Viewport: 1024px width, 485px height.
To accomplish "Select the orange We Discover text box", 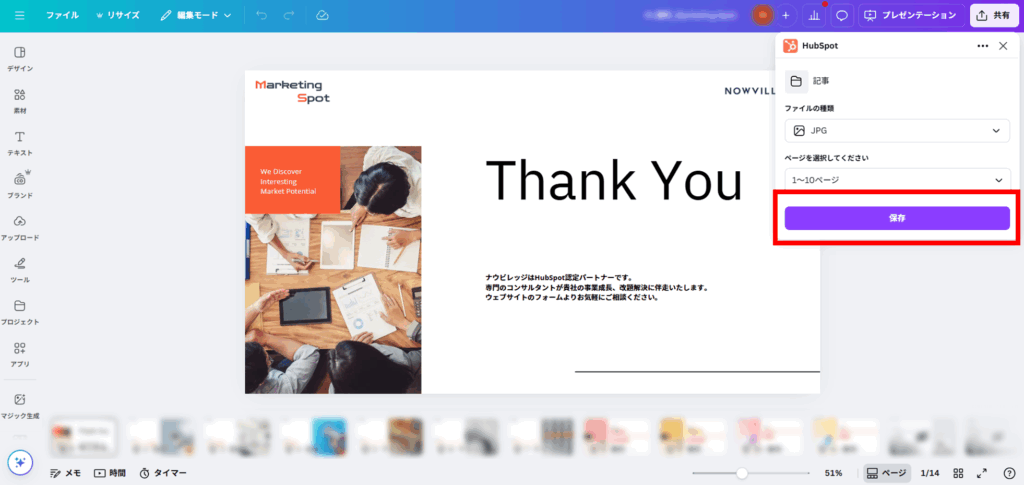I will (x=293, y=180).
